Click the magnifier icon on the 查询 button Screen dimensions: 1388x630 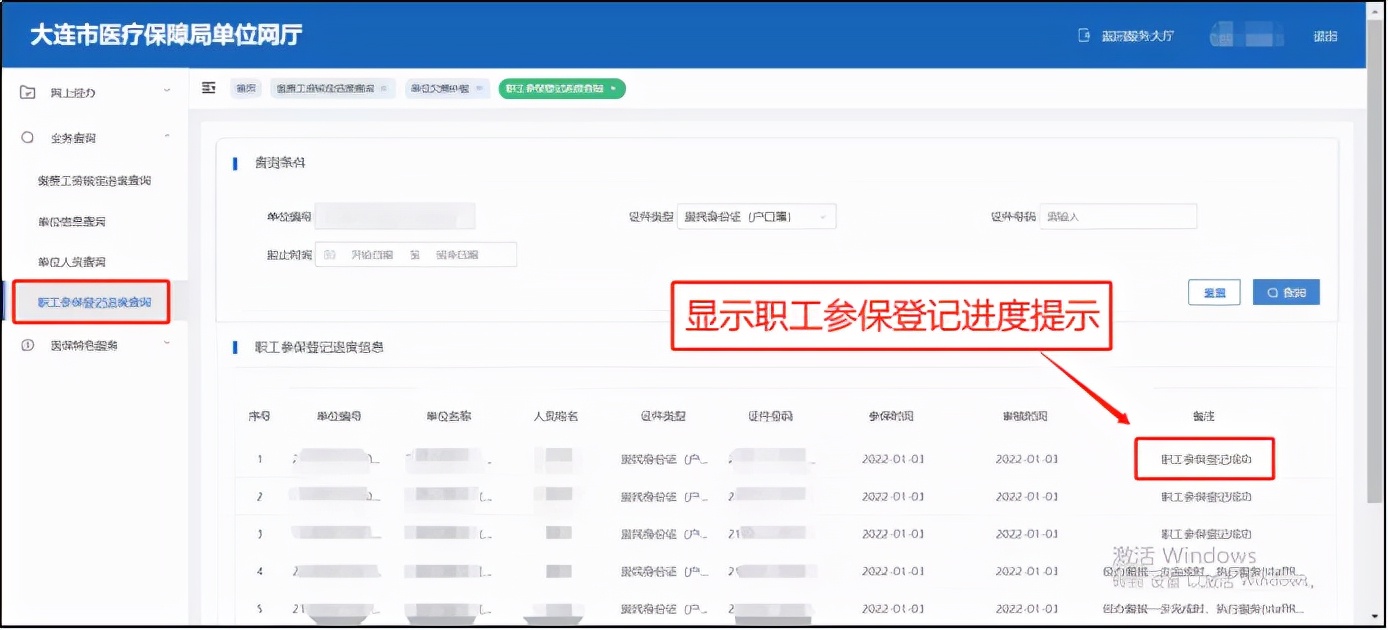[1271, 291]
